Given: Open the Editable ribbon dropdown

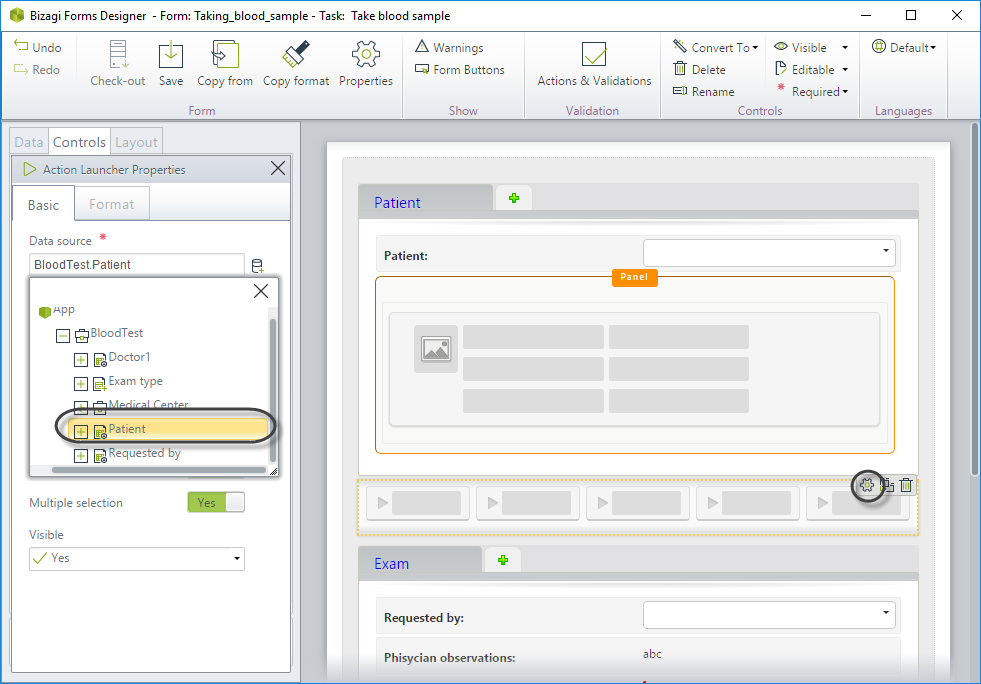Looking at the screenshot, I should (811, 69).
